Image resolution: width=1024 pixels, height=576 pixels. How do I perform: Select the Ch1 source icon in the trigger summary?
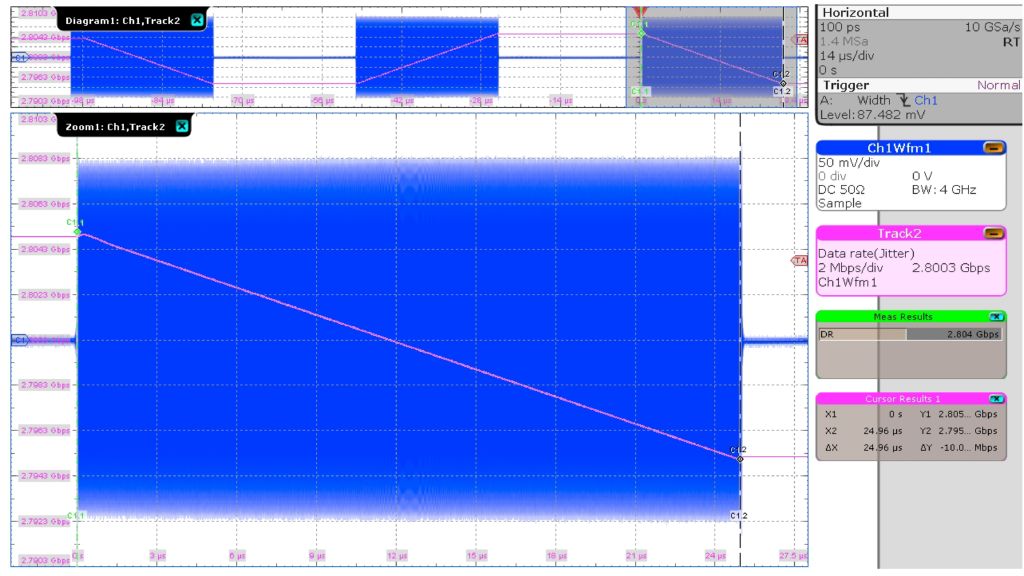927,100
